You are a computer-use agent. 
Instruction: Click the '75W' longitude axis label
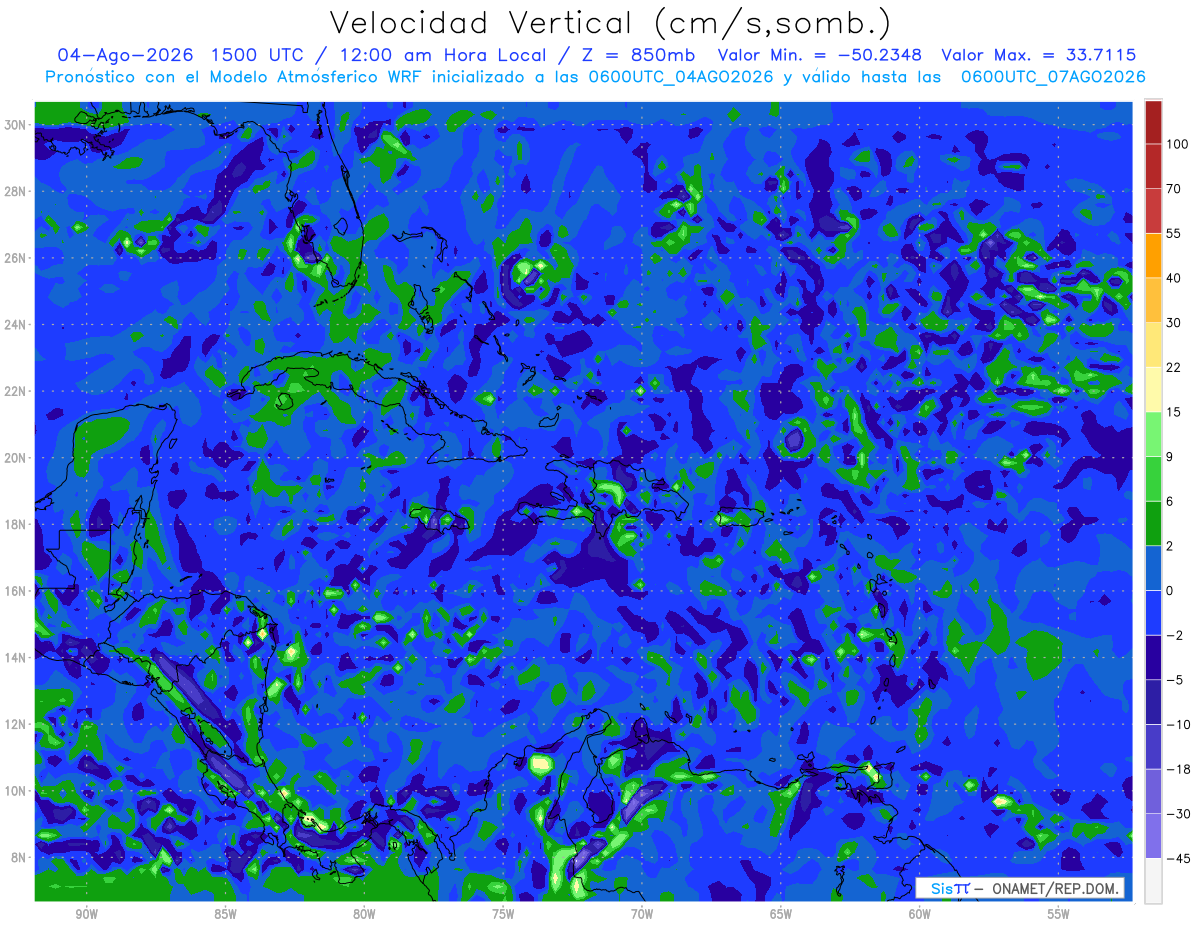503,914
